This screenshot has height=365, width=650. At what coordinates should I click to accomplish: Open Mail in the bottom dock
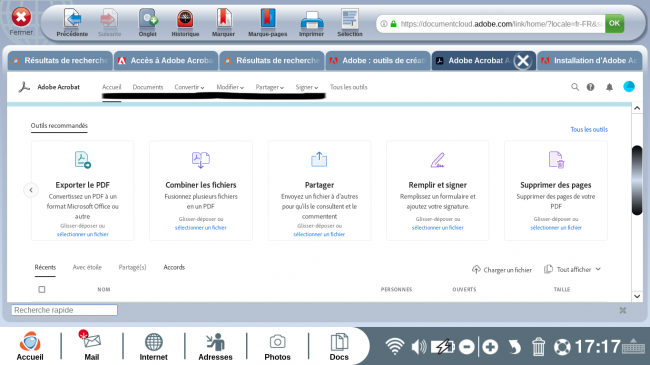[91, 346]
